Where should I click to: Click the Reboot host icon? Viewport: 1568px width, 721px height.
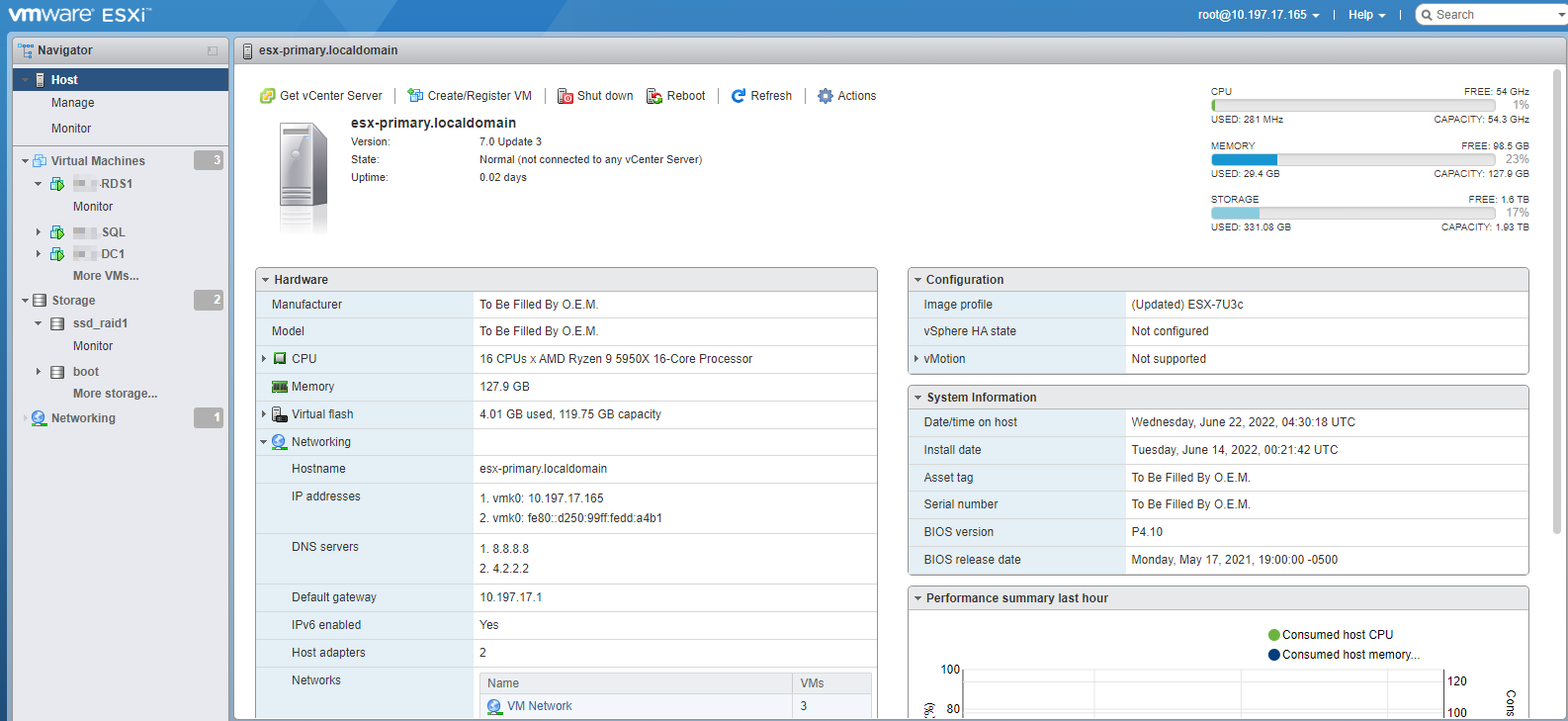[654, 96]
